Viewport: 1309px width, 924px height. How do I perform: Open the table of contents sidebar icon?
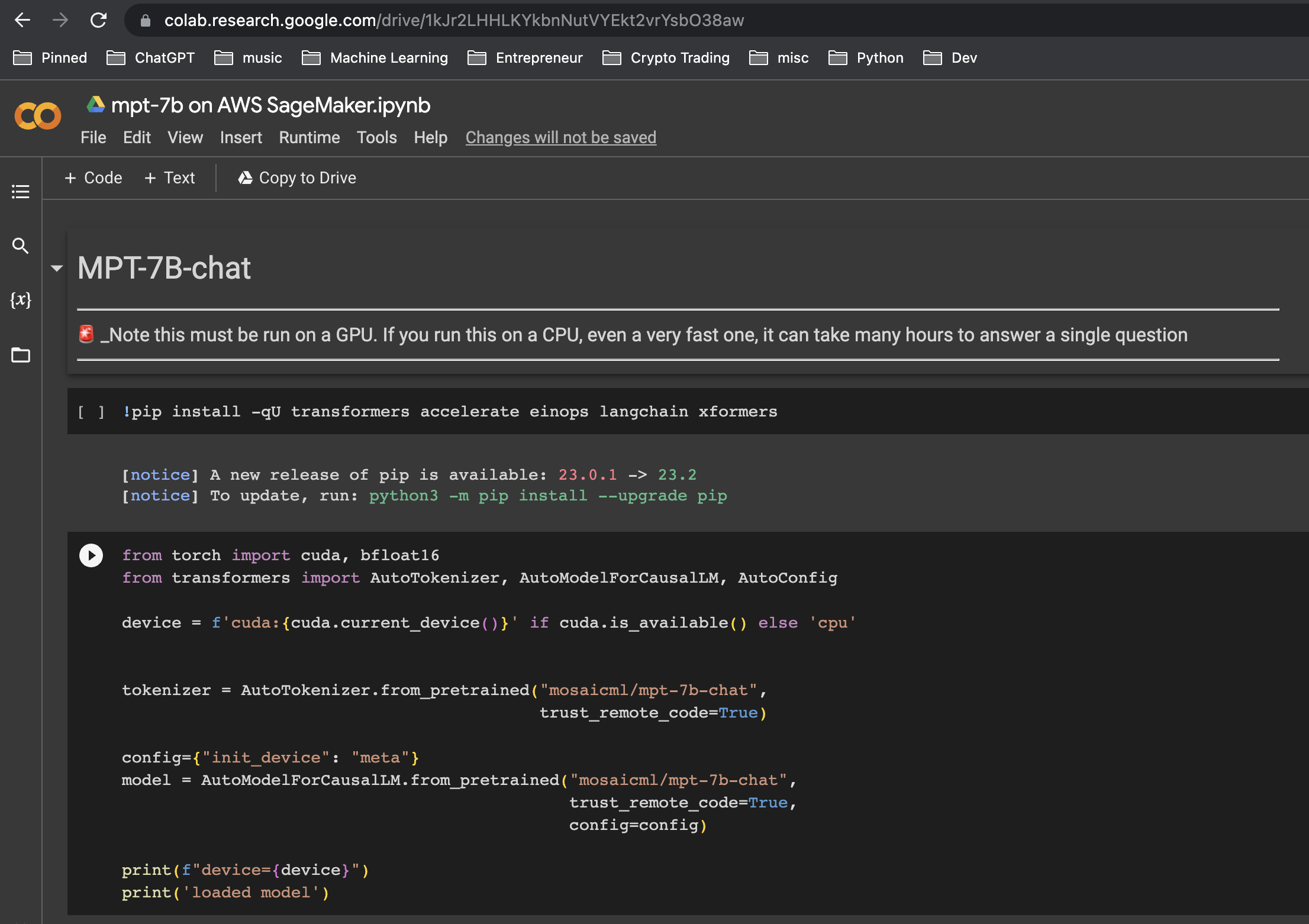[x=21, y=192]
